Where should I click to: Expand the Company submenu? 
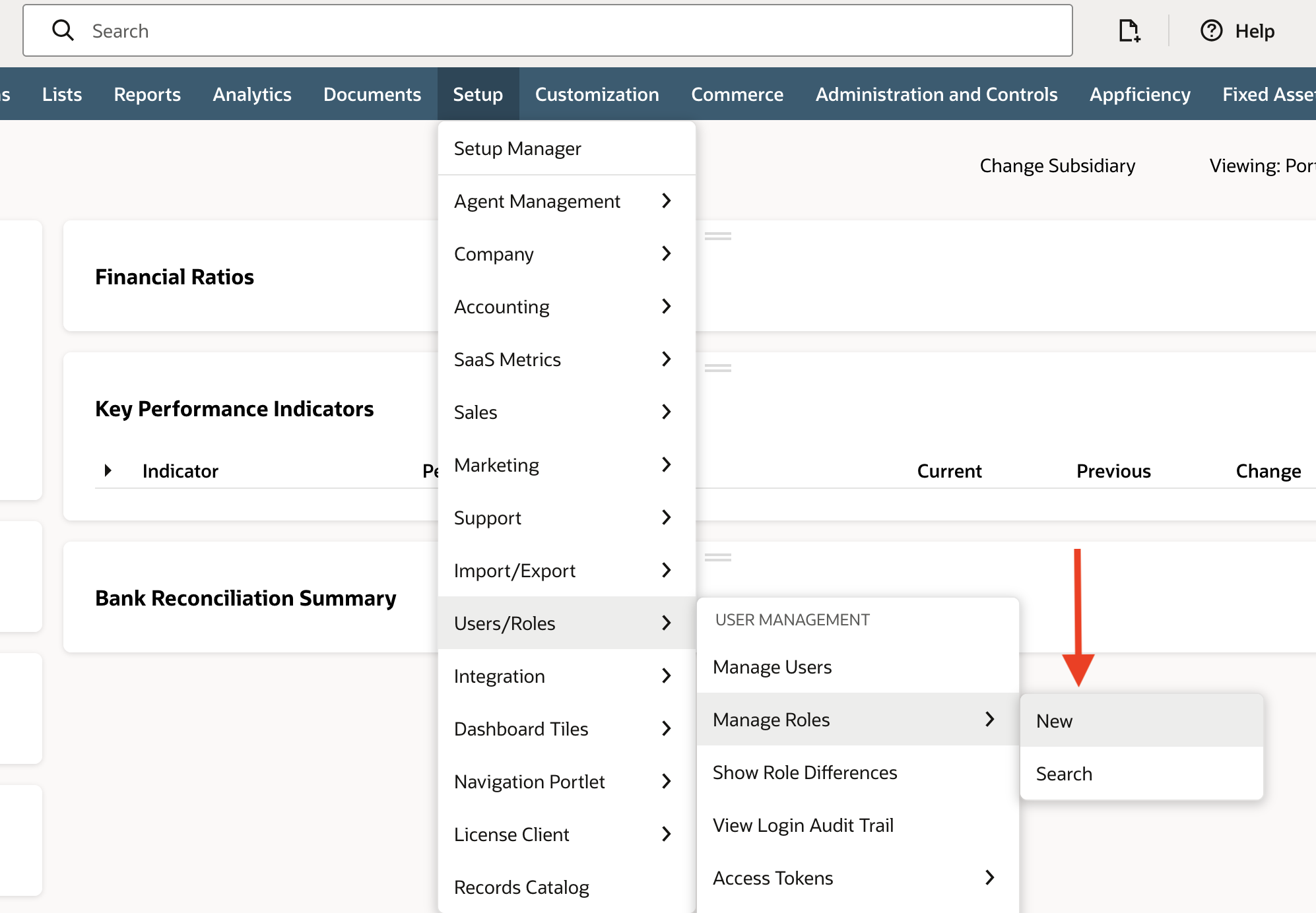[x=567, y=254]
